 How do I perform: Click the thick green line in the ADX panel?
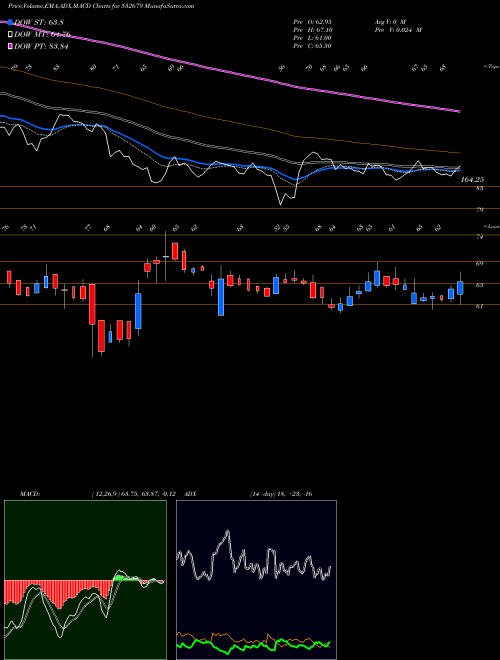click(x=253, y=645)
